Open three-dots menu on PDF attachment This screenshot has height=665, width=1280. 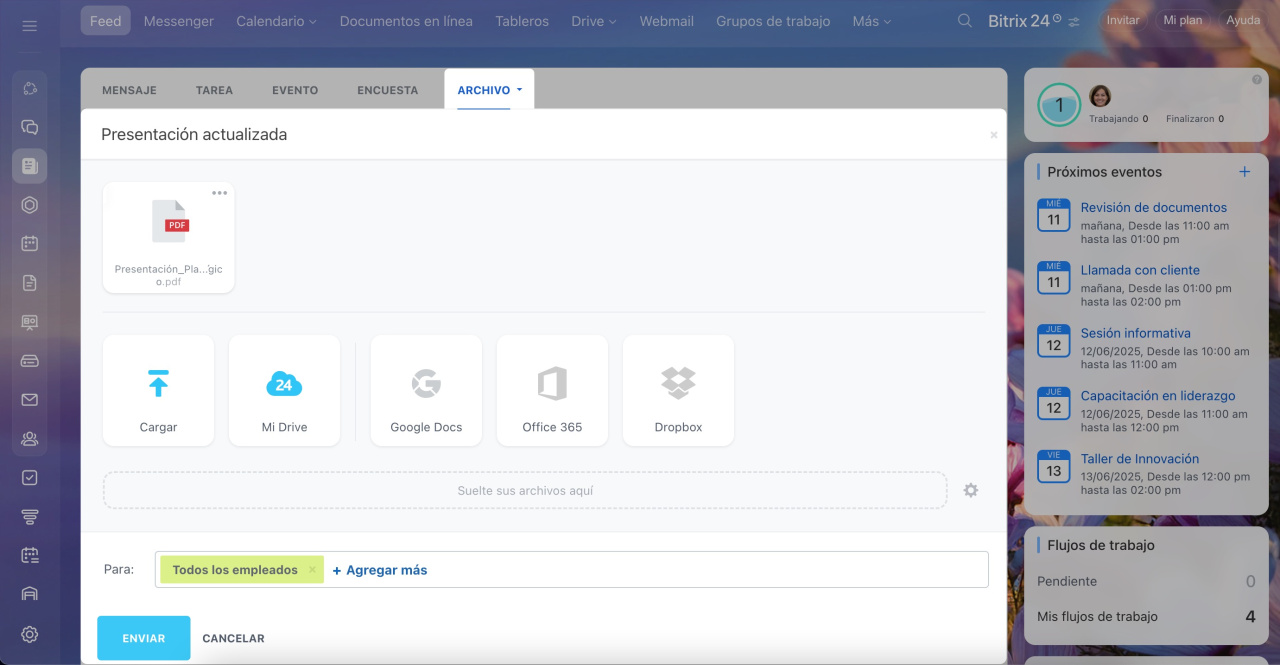219,193
